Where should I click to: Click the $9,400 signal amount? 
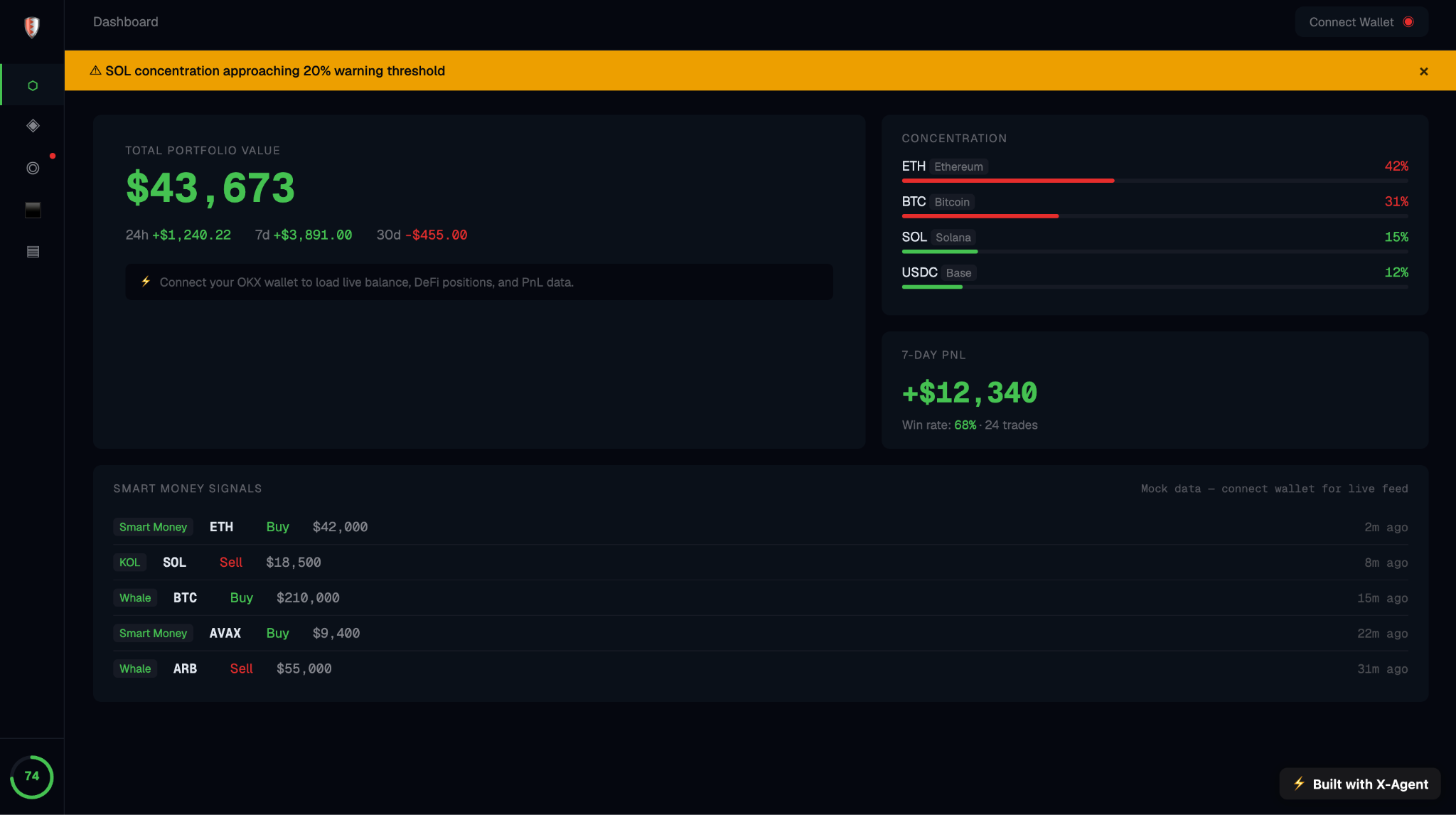pos(336,634)
